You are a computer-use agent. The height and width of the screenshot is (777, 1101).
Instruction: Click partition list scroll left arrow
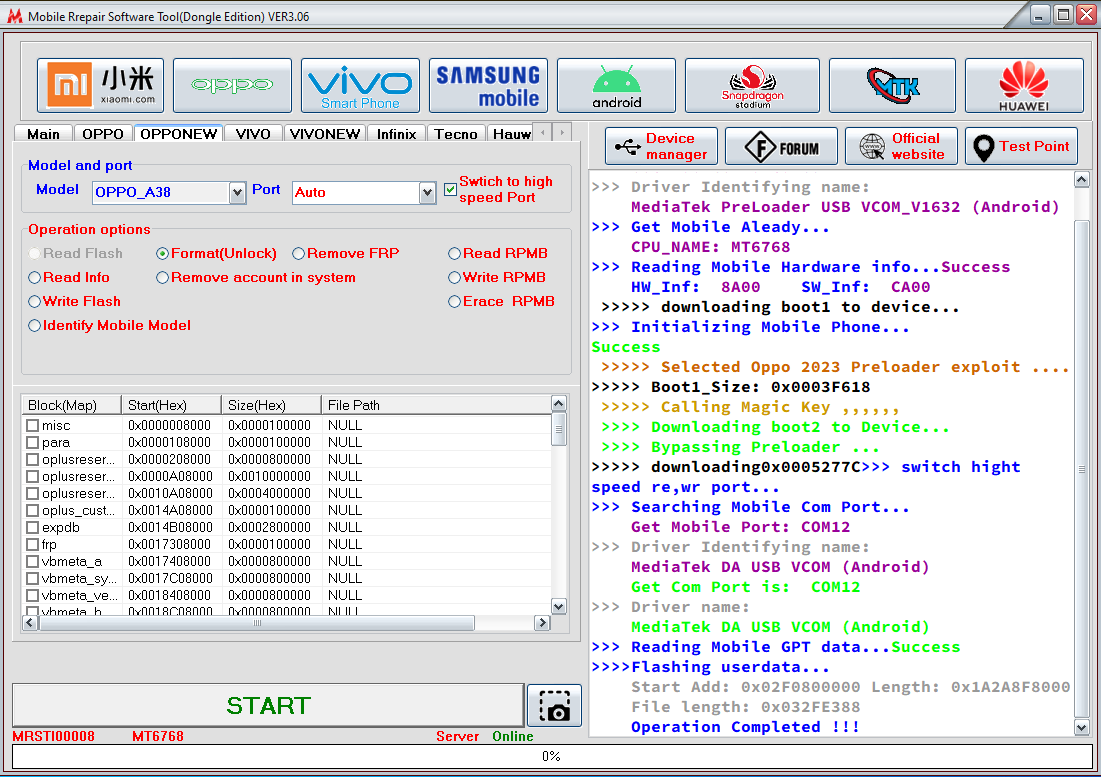pyautogui.click(x=29, y=623)
